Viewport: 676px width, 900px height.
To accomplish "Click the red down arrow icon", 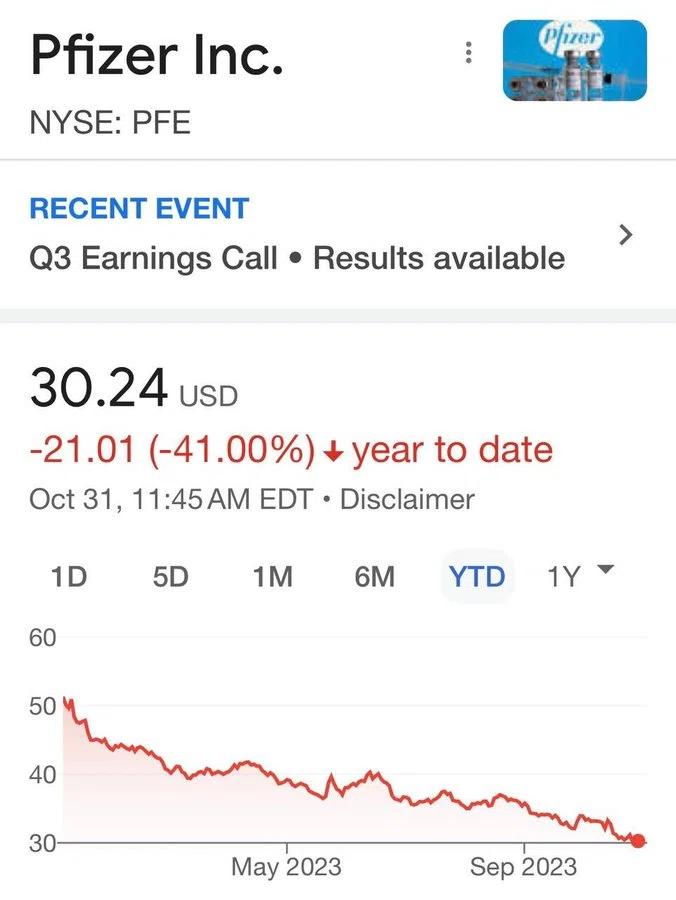I will point(333,453).
